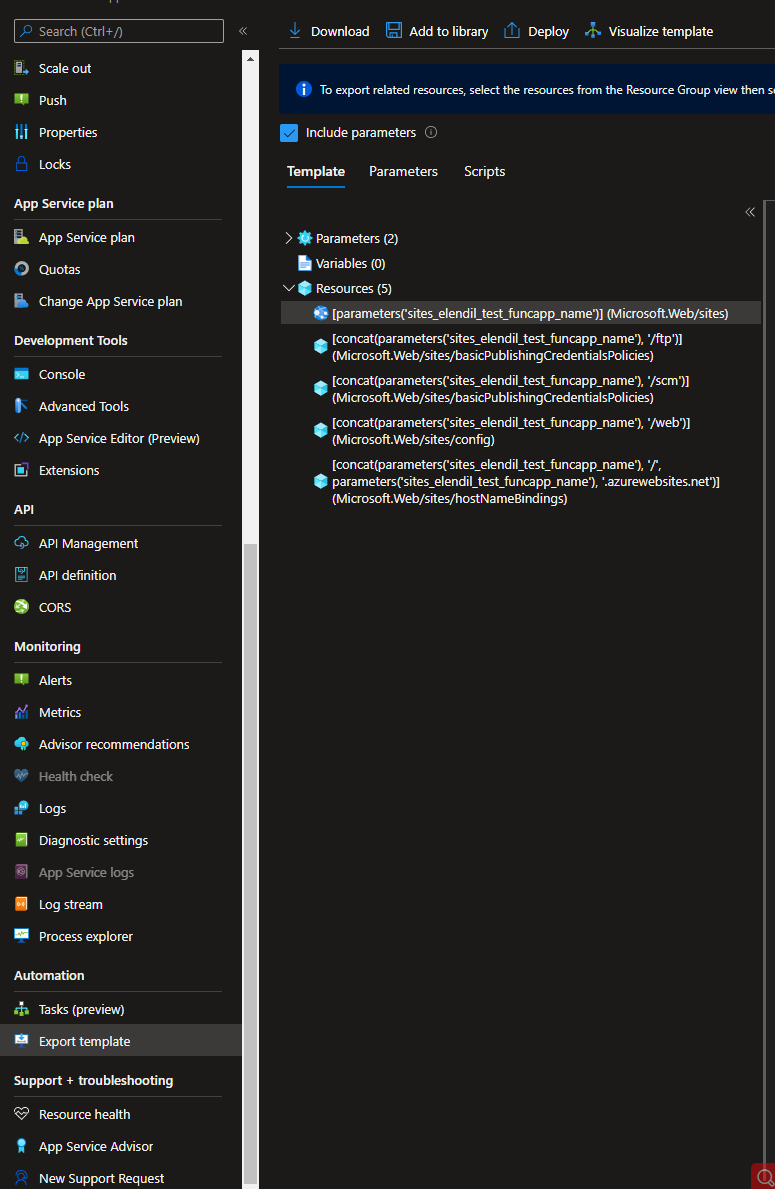Click the Download button
The width and height of the screenshot is (775, 1189).
(x=328, y=31)
